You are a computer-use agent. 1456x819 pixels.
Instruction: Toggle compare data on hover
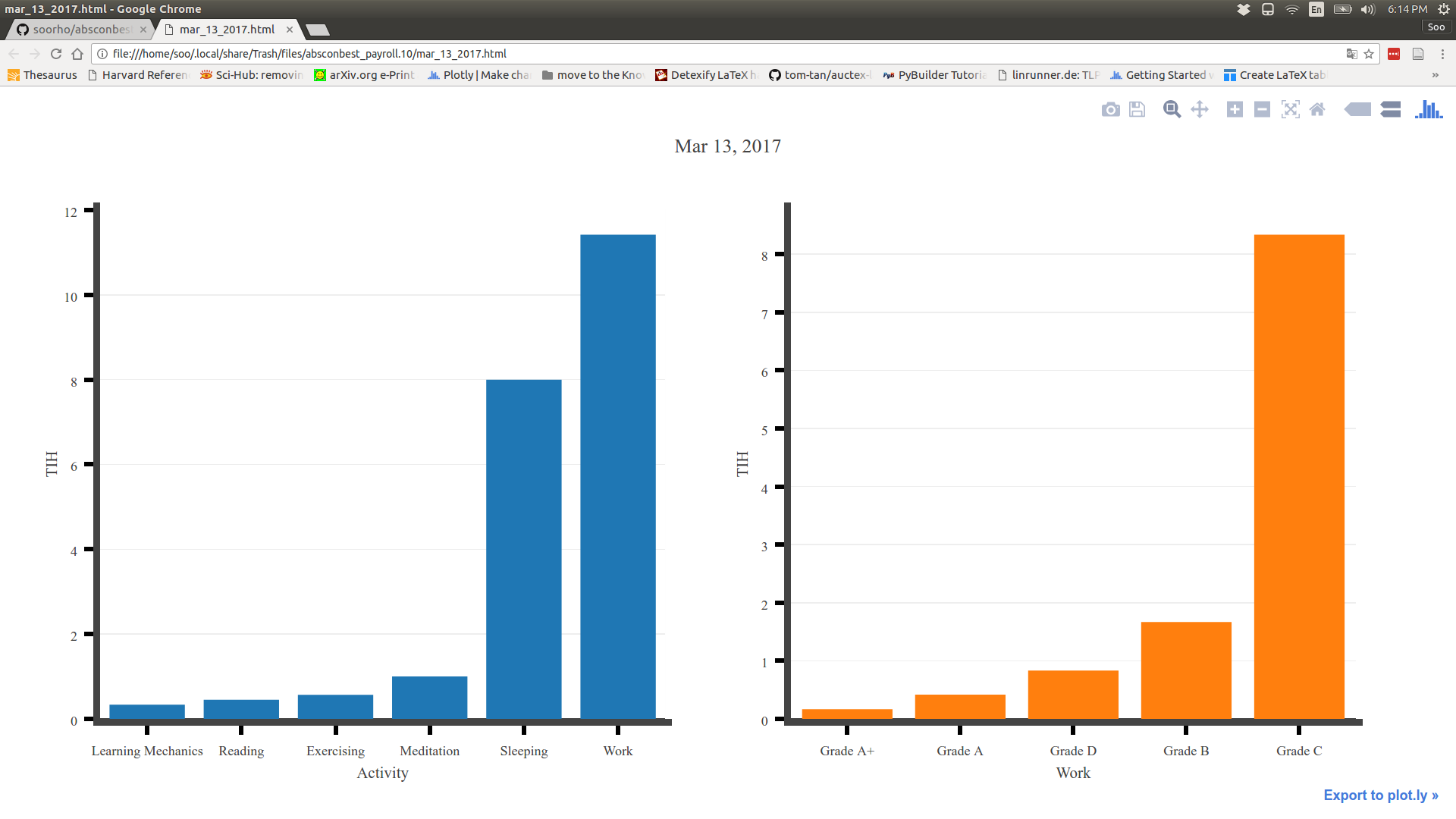pyautogui.click(x=1391, y=110)
